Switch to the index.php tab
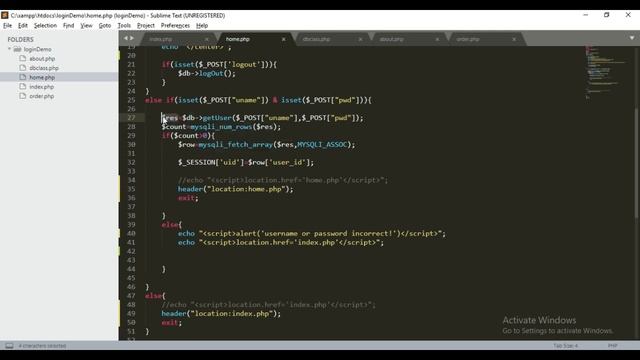Image resolution: width=640 pixels, height=360 pixels. click(x=160, y=39)
